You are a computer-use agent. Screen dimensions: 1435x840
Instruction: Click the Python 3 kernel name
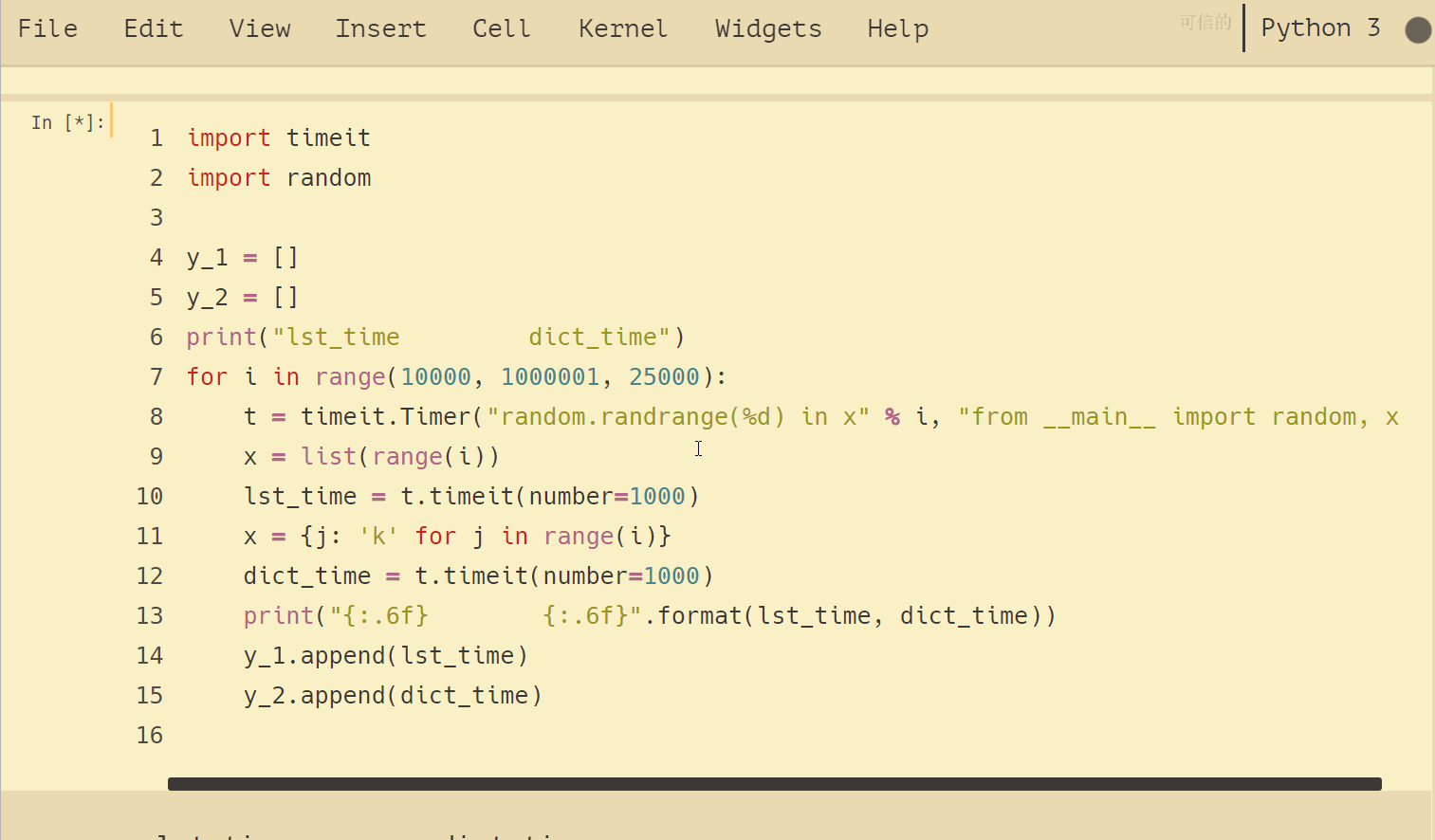point(1319,28)
